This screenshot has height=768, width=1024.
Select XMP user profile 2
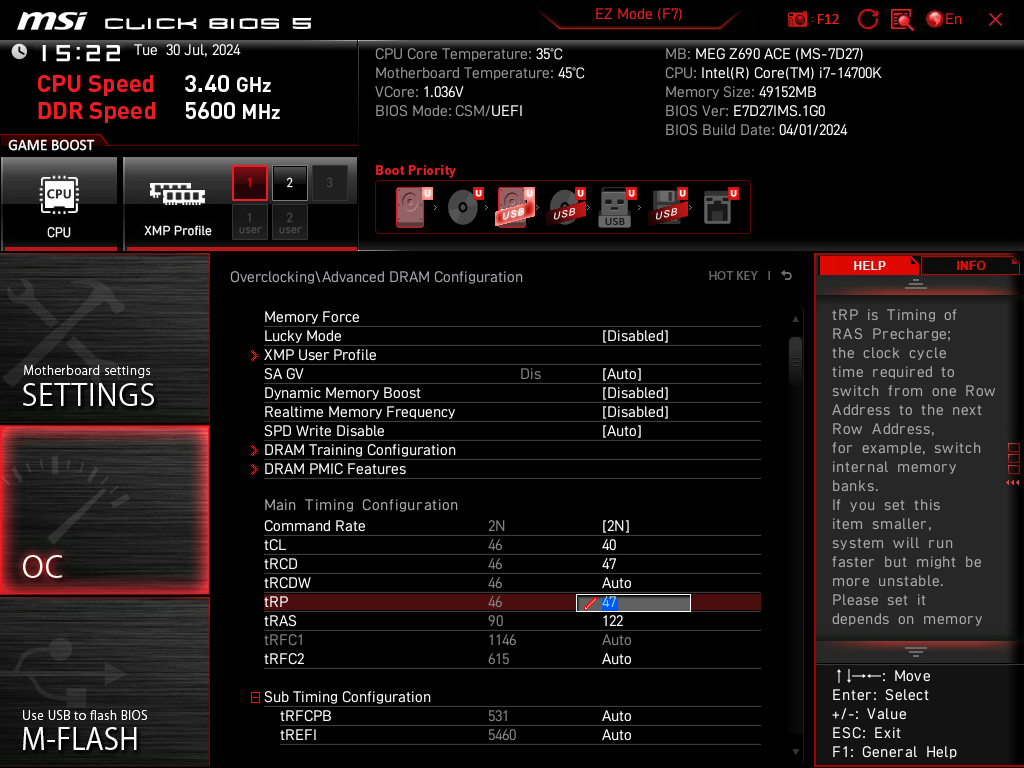click(289, 222)
